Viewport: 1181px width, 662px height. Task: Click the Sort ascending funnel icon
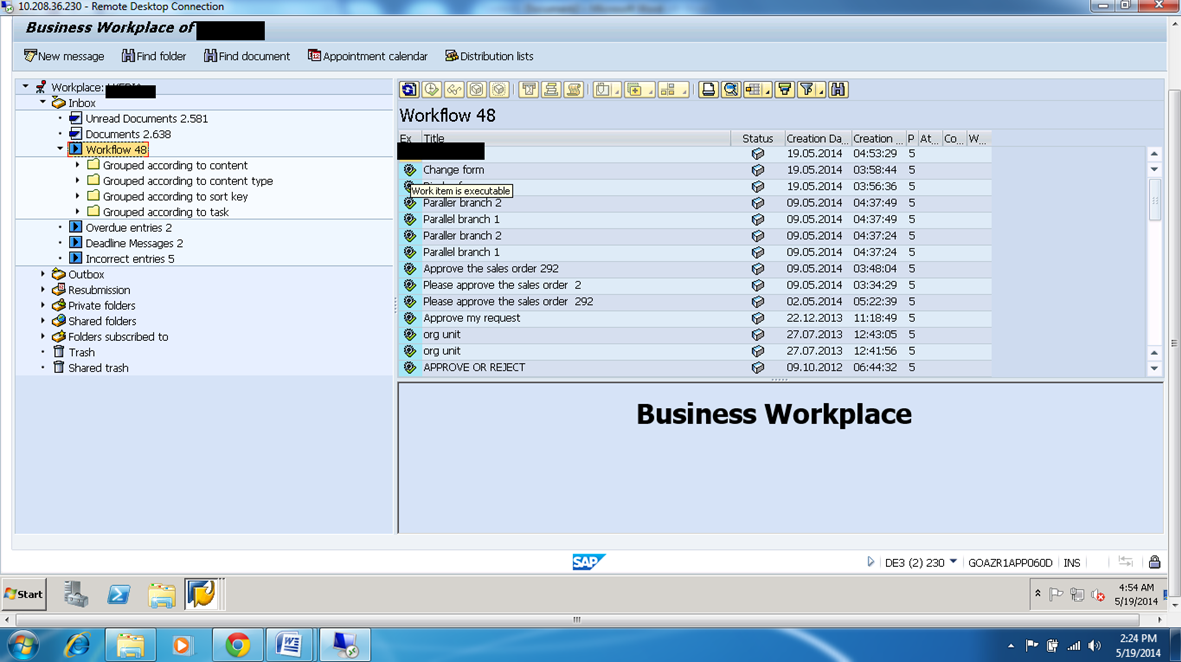(785, 89)
